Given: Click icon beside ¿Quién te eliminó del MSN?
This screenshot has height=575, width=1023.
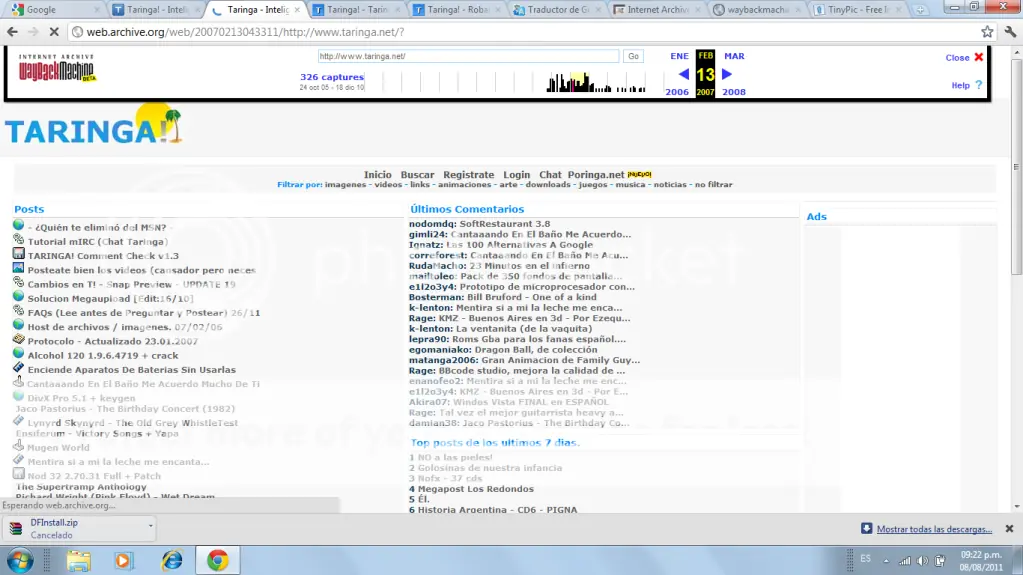Looking at the screenshot, I should [x=18, y=225].
